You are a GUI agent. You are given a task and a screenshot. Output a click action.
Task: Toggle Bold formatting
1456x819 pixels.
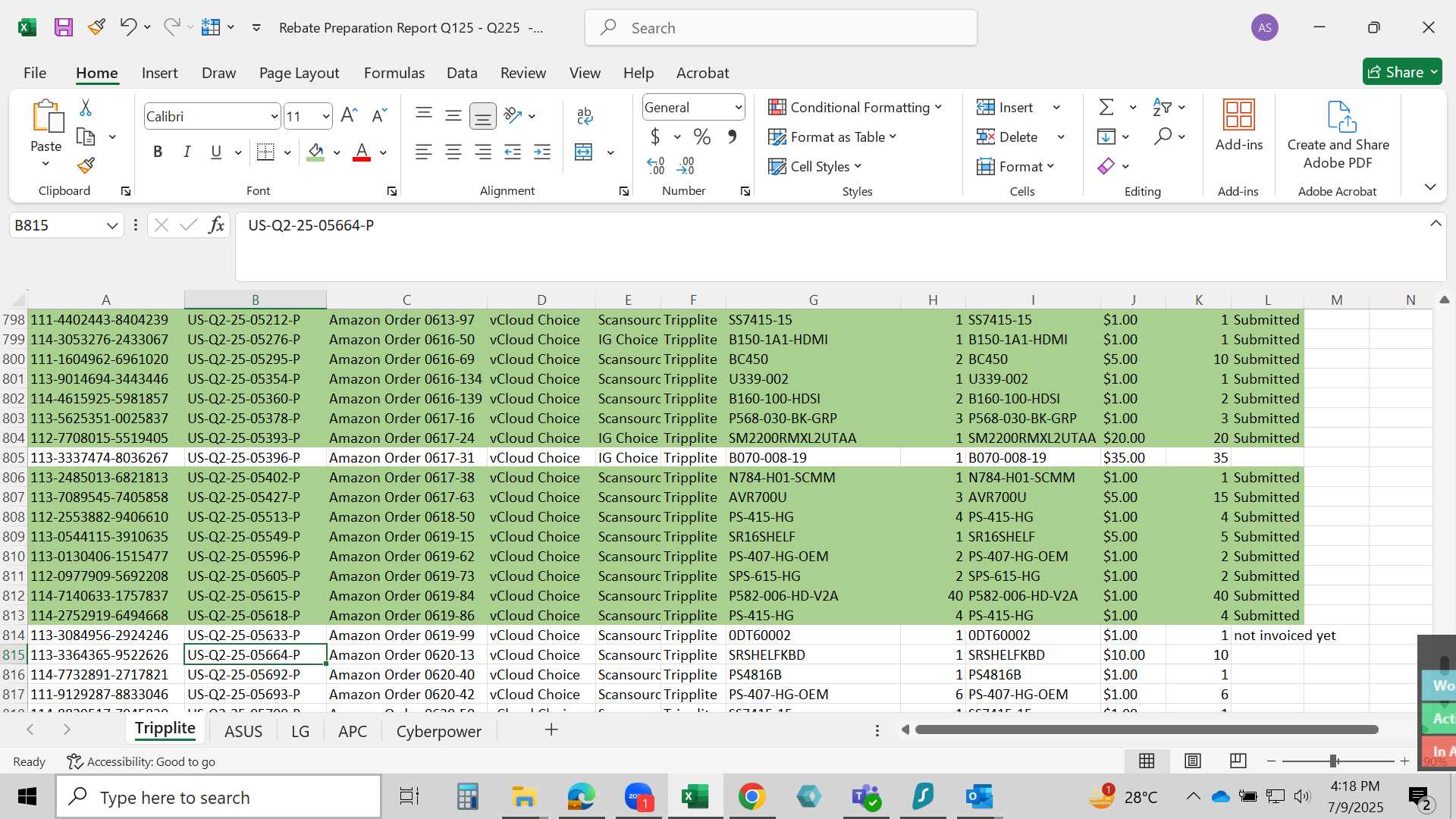(x=158, y=152)
